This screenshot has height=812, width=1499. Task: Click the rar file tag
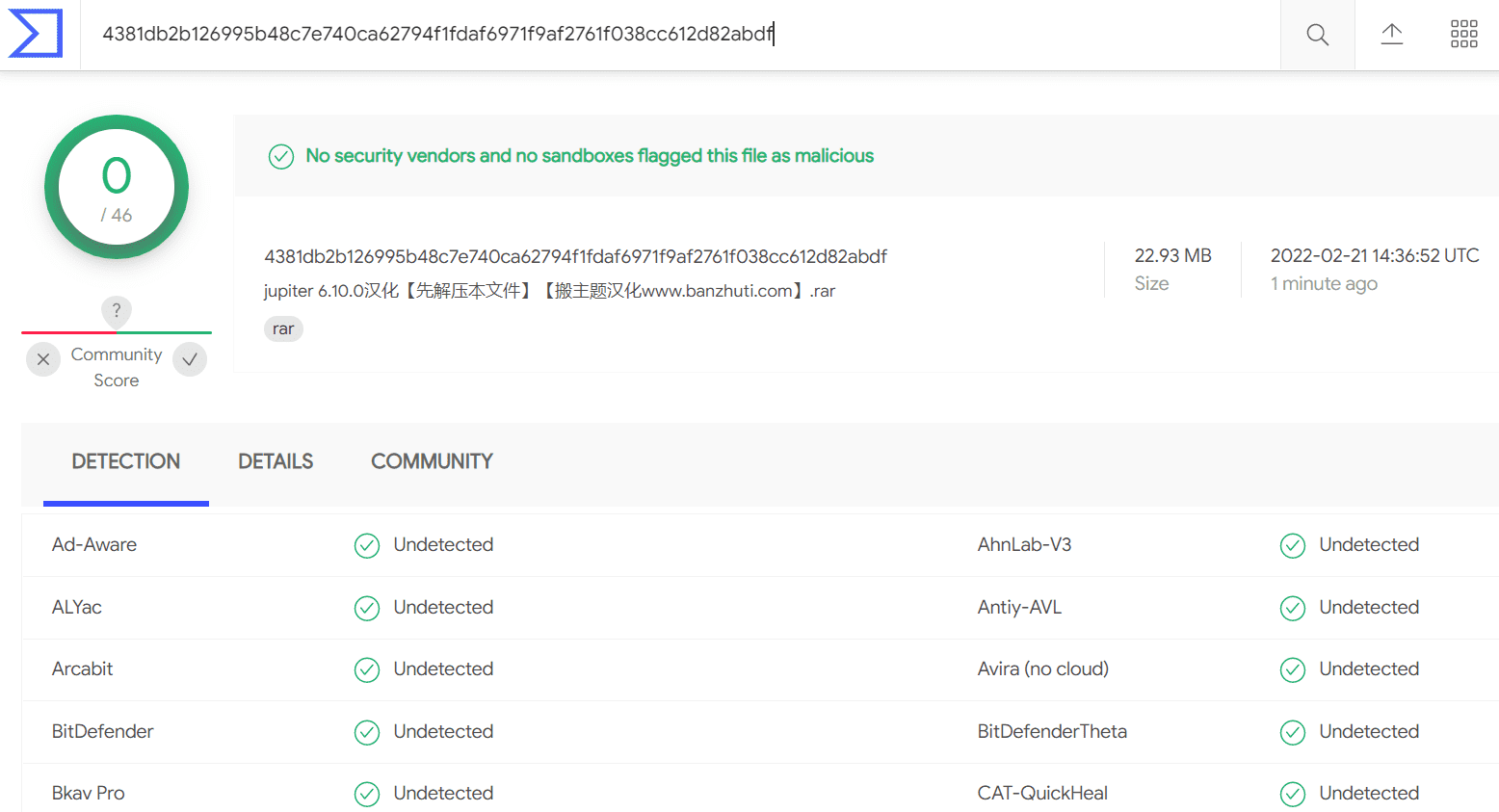[x=283, y=328]
